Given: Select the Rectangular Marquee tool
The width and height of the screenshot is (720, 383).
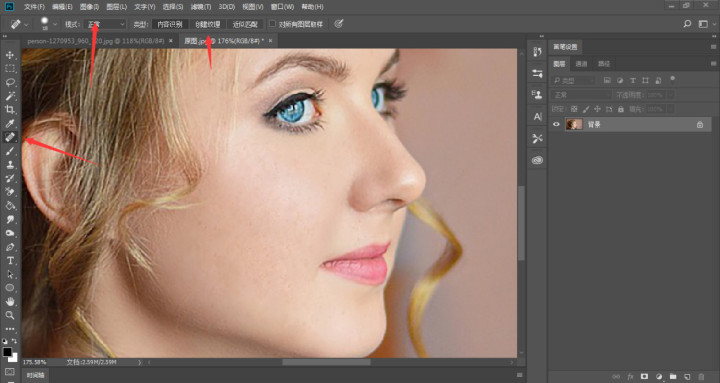Looking at the screenshot, I should point(10,69).
